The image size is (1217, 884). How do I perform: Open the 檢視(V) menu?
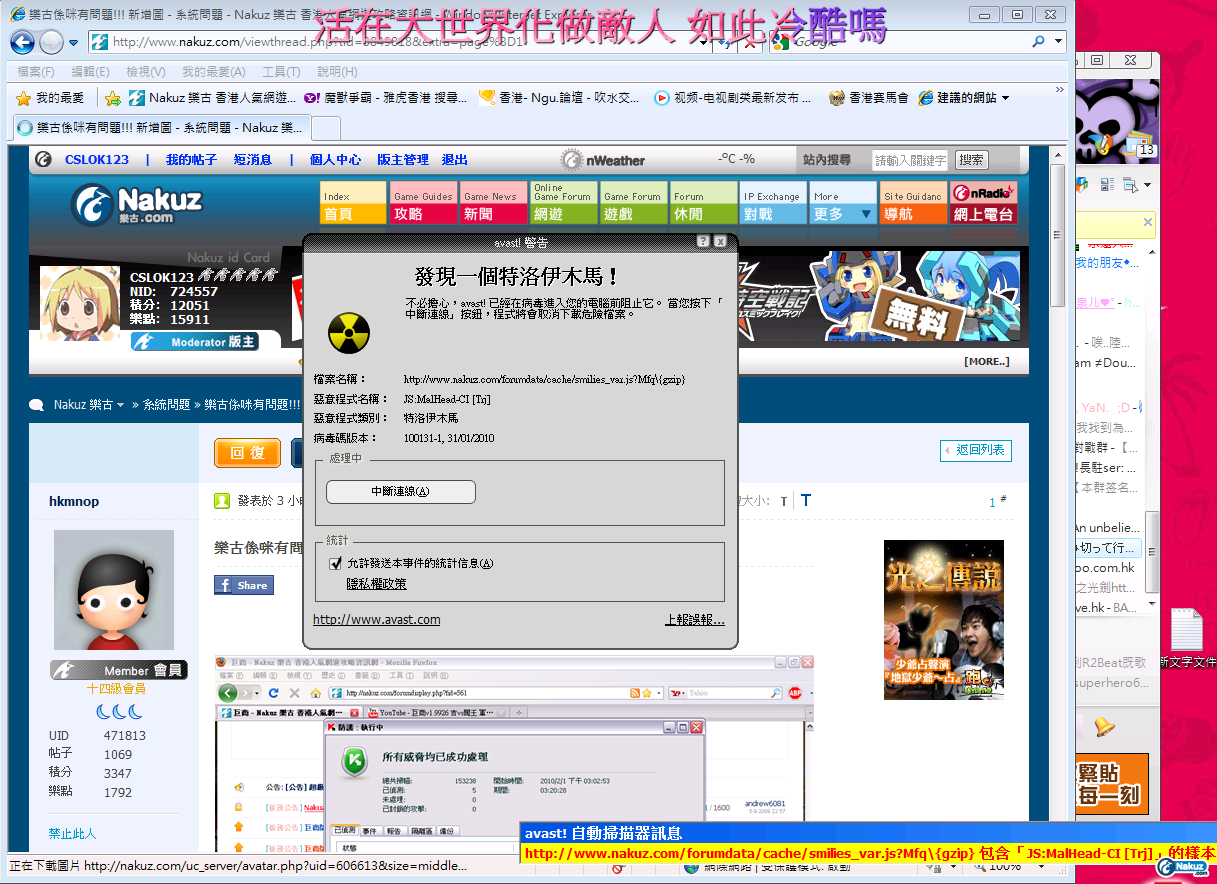pos(146,72)
